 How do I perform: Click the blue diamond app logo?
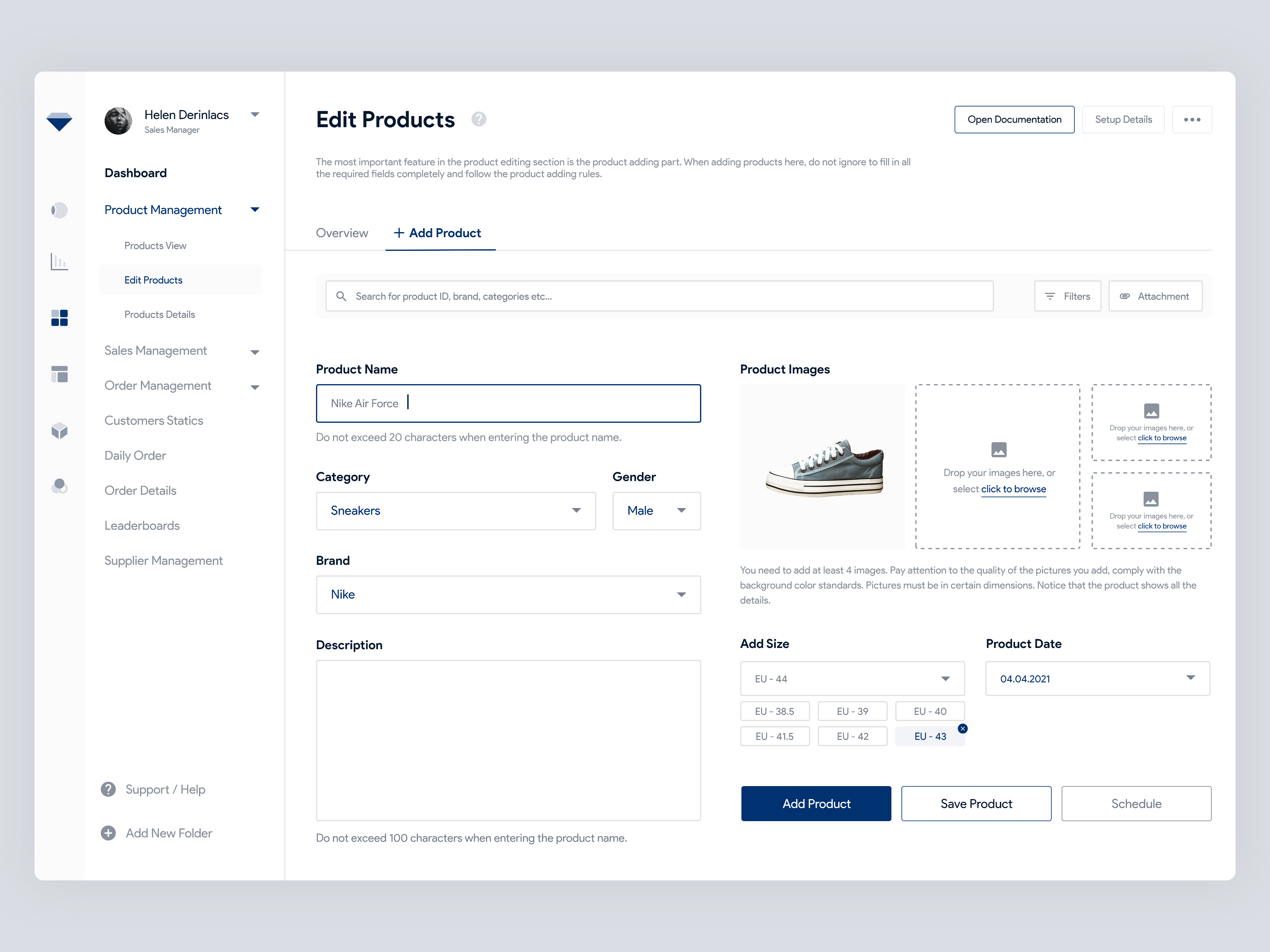pyautogui.click(x=59, y=122)
